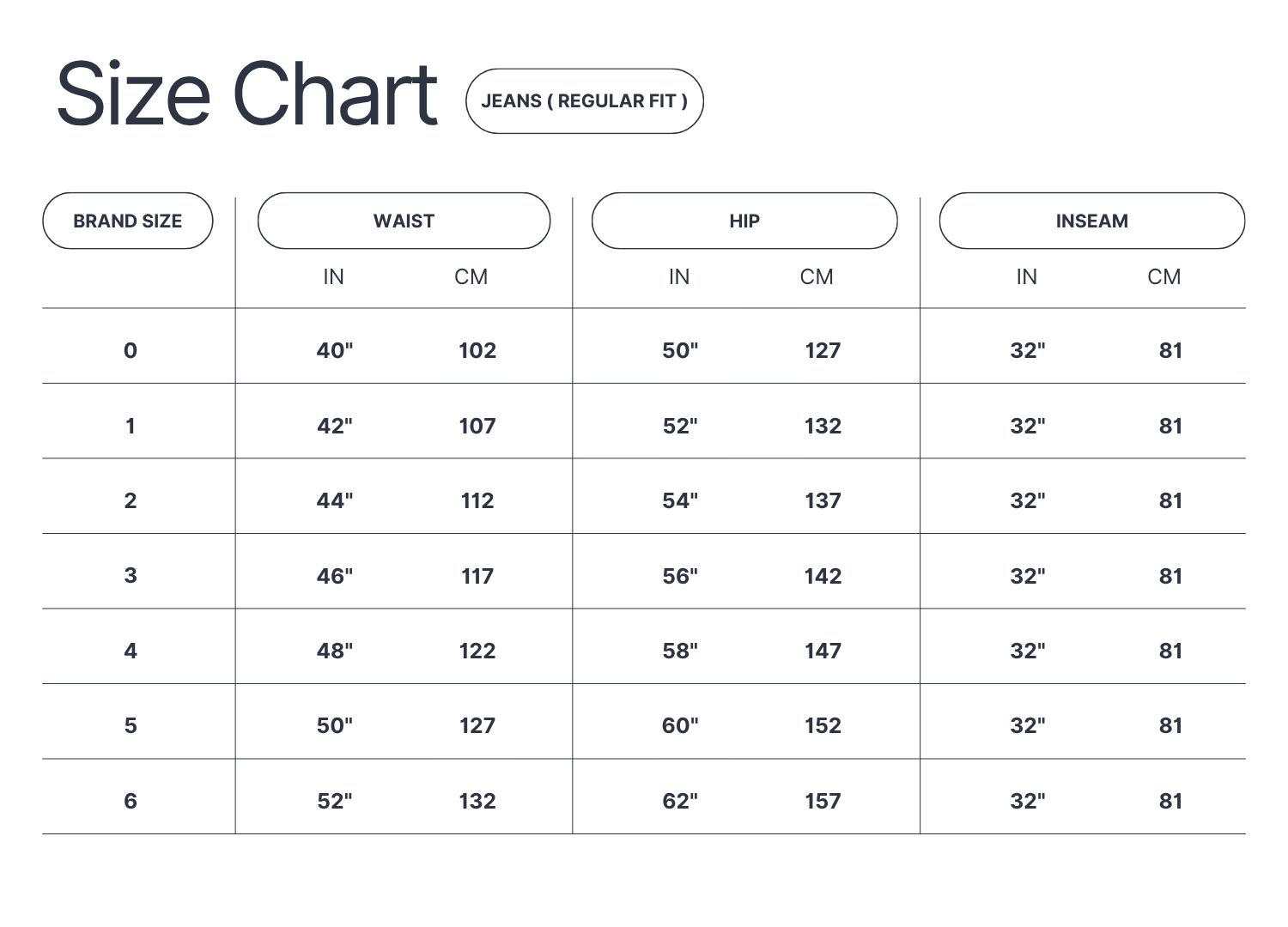This screenshot has width=1288, height=927.
Task: Click the 81 cm inseam for size 1
Action: pos(1170,427)
